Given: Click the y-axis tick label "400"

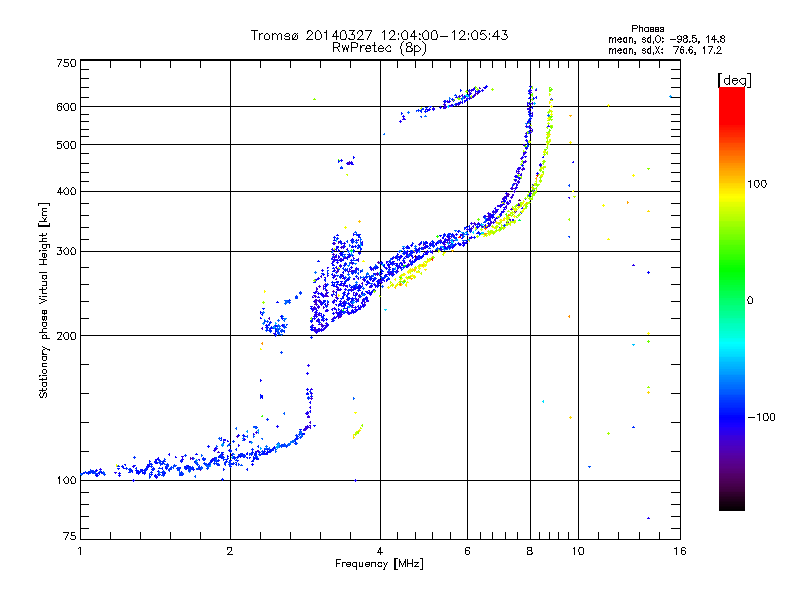Looking at the screenshot, I should coord(66,192).
